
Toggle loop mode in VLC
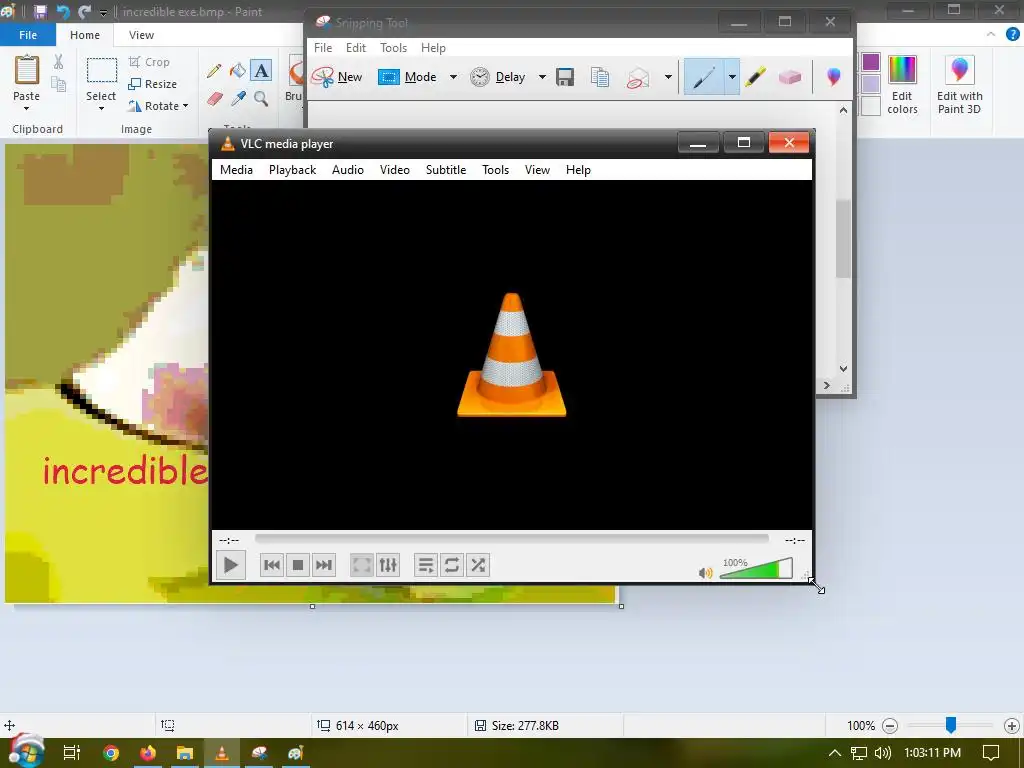click(451, 565)
